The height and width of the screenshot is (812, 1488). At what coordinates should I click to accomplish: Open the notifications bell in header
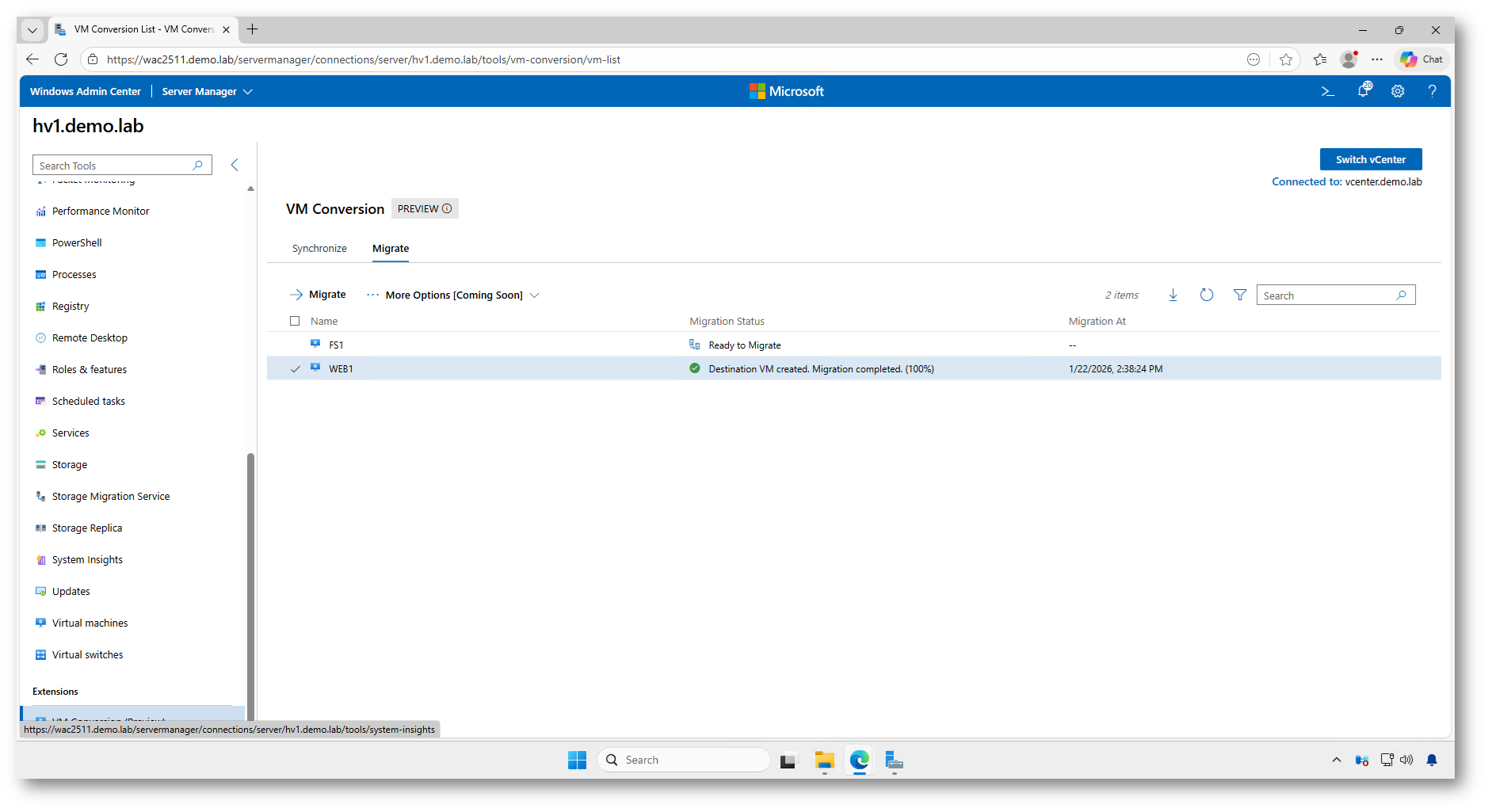(1363, 91)
